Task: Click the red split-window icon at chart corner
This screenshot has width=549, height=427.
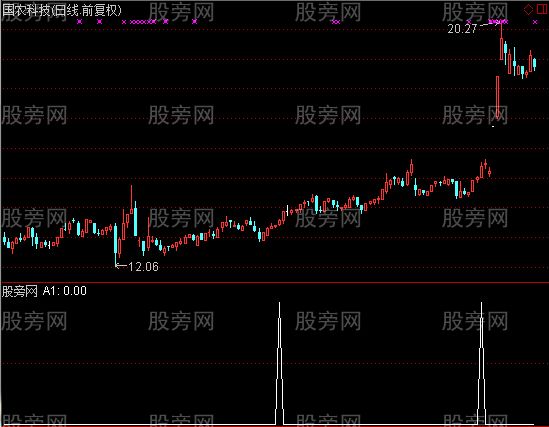Action: (542, 9)
